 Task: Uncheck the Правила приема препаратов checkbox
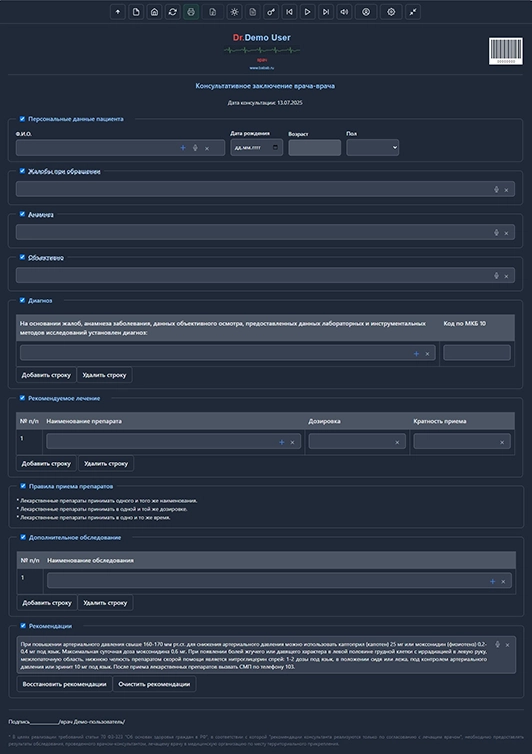click(x=23, y=486)
